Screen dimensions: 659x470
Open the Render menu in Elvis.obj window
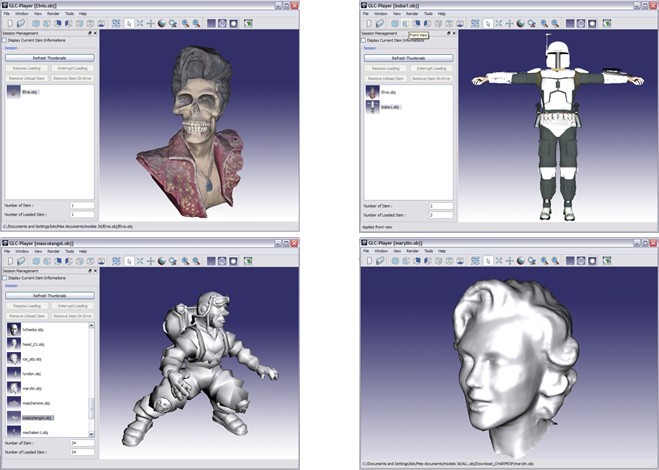tap(53, 14)
